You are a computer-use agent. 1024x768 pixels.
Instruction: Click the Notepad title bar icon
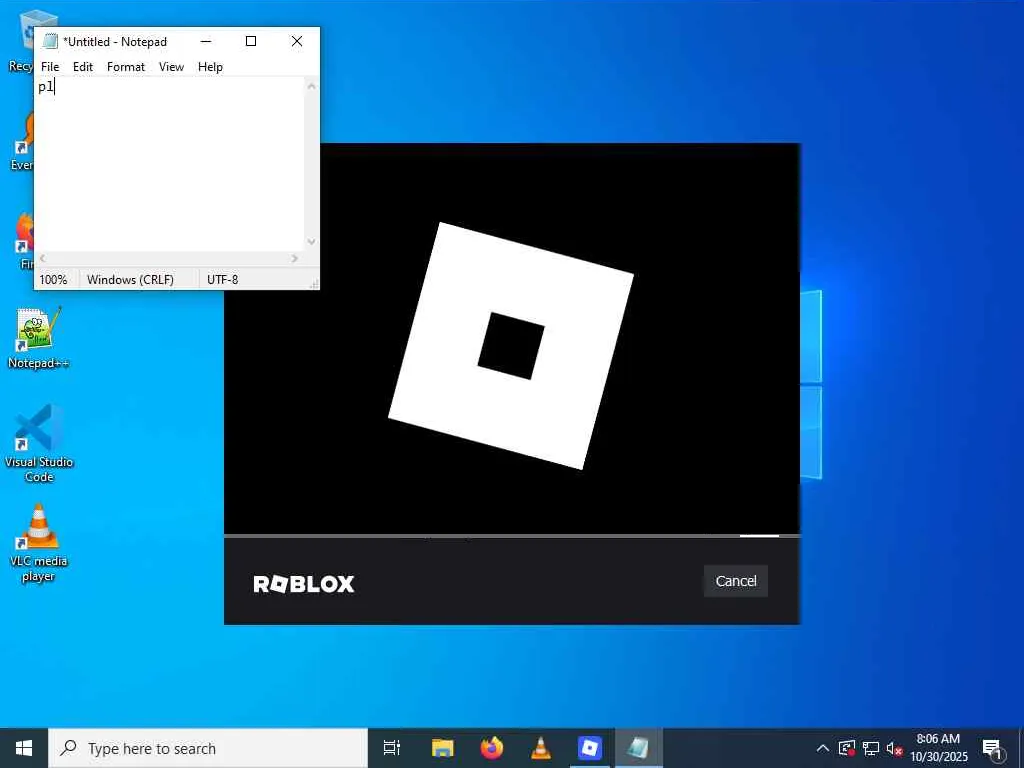point(50,41)
